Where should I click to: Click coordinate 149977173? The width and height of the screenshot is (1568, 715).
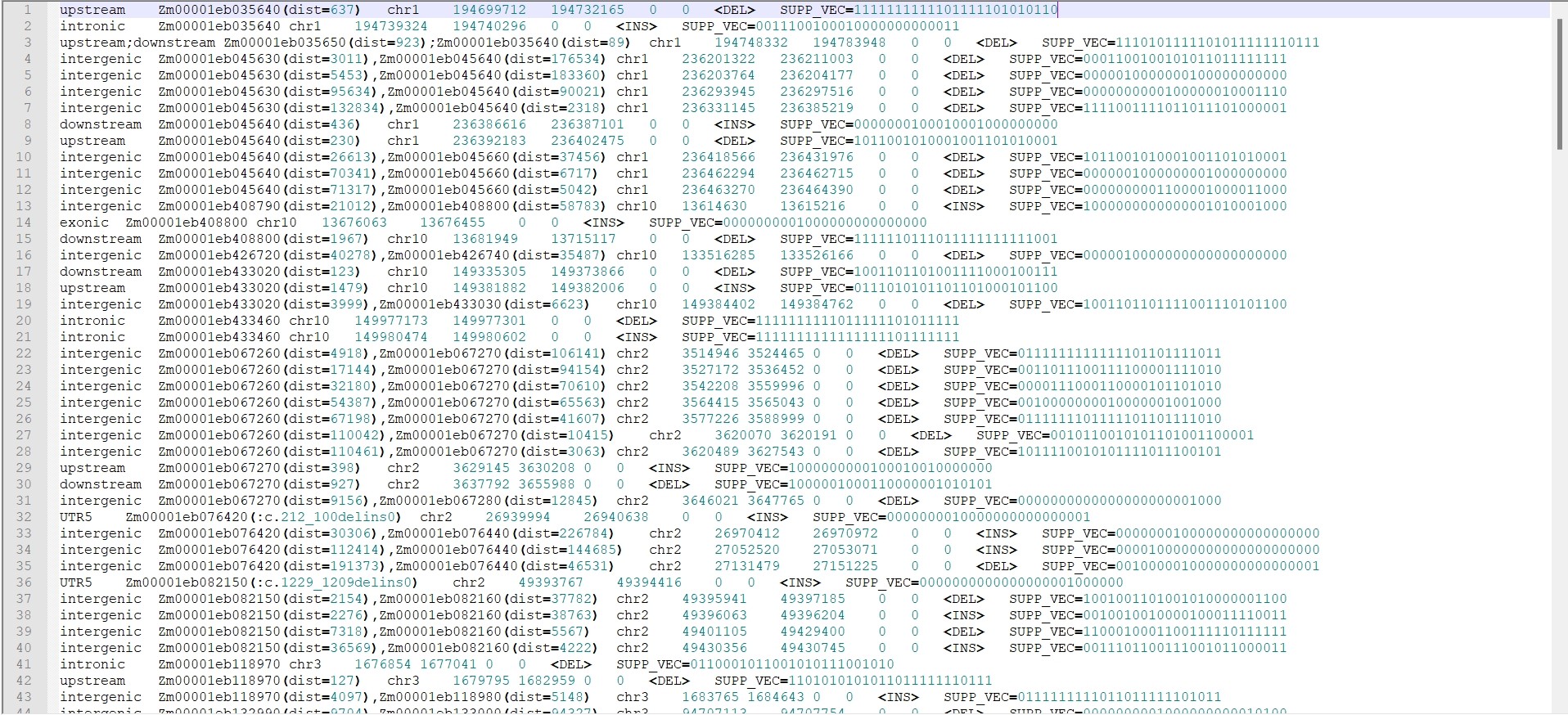pos(391,321)
